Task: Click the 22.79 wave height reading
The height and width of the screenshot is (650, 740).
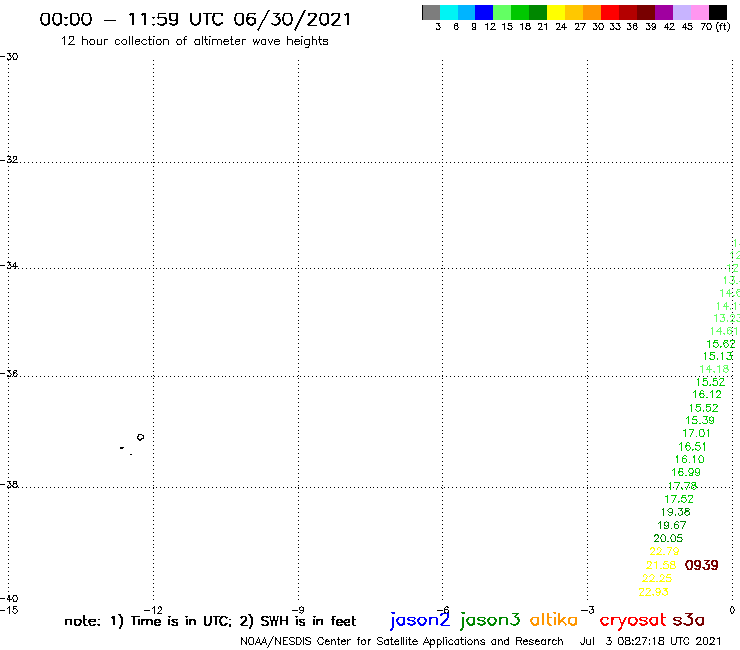Action: [x=664, y=551]
